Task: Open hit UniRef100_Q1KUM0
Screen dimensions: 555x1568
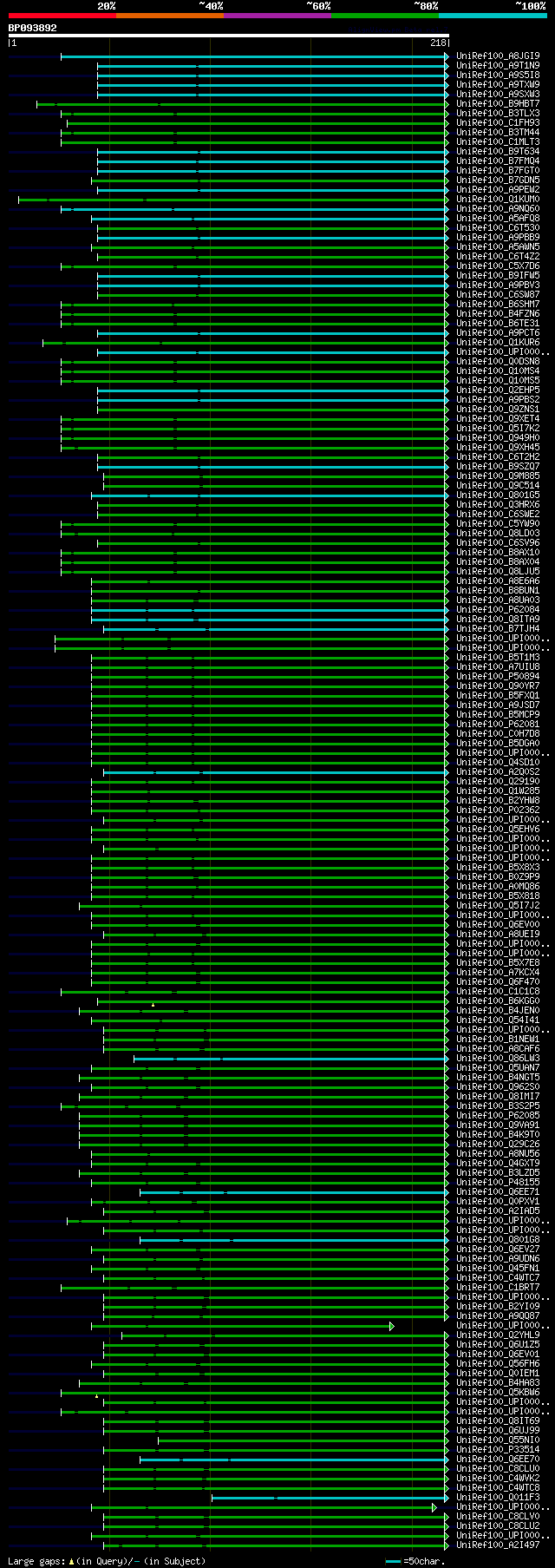Action: tap(498, 200)
